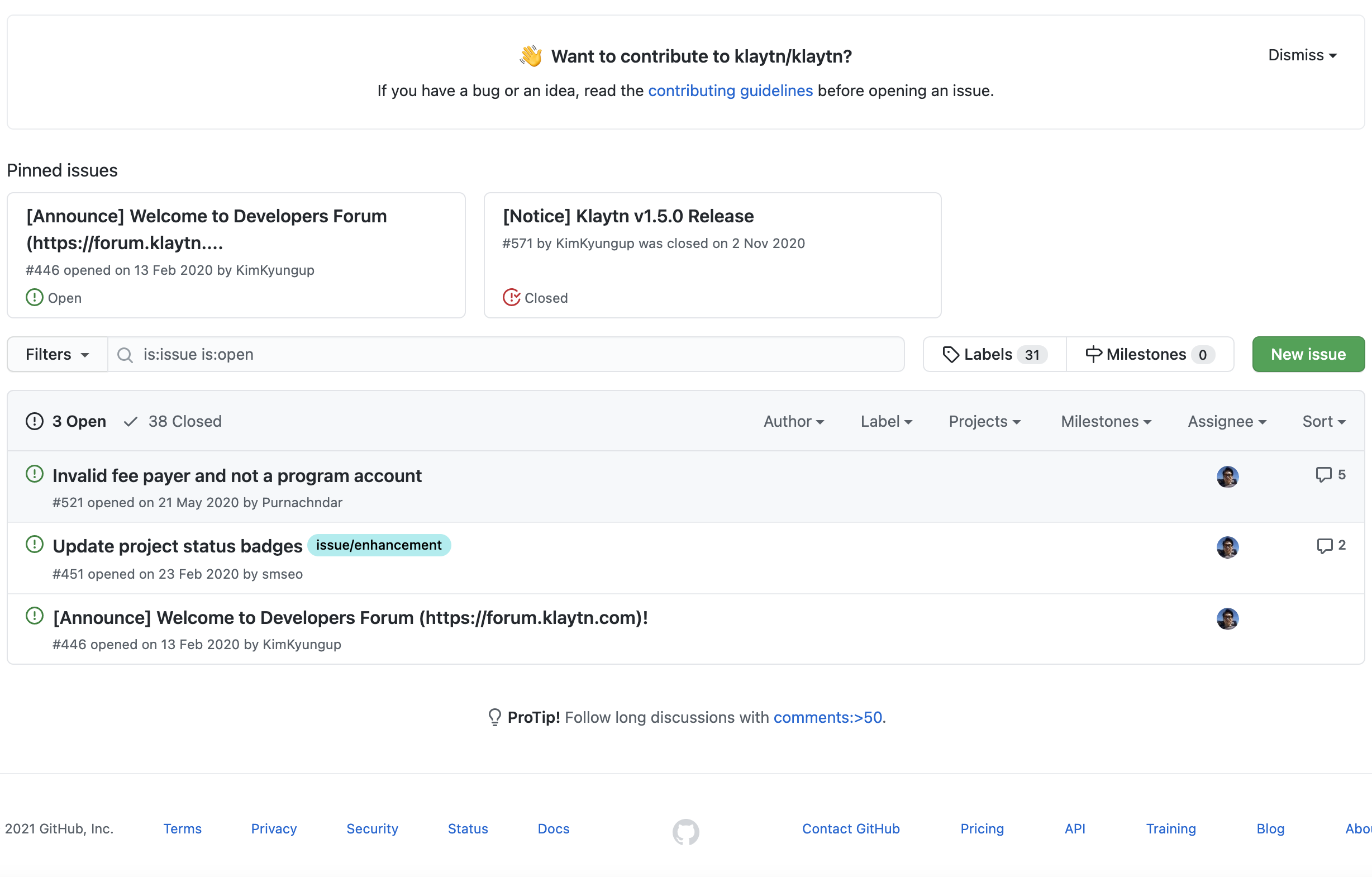Expand the Author filter menu

(793, 421)
